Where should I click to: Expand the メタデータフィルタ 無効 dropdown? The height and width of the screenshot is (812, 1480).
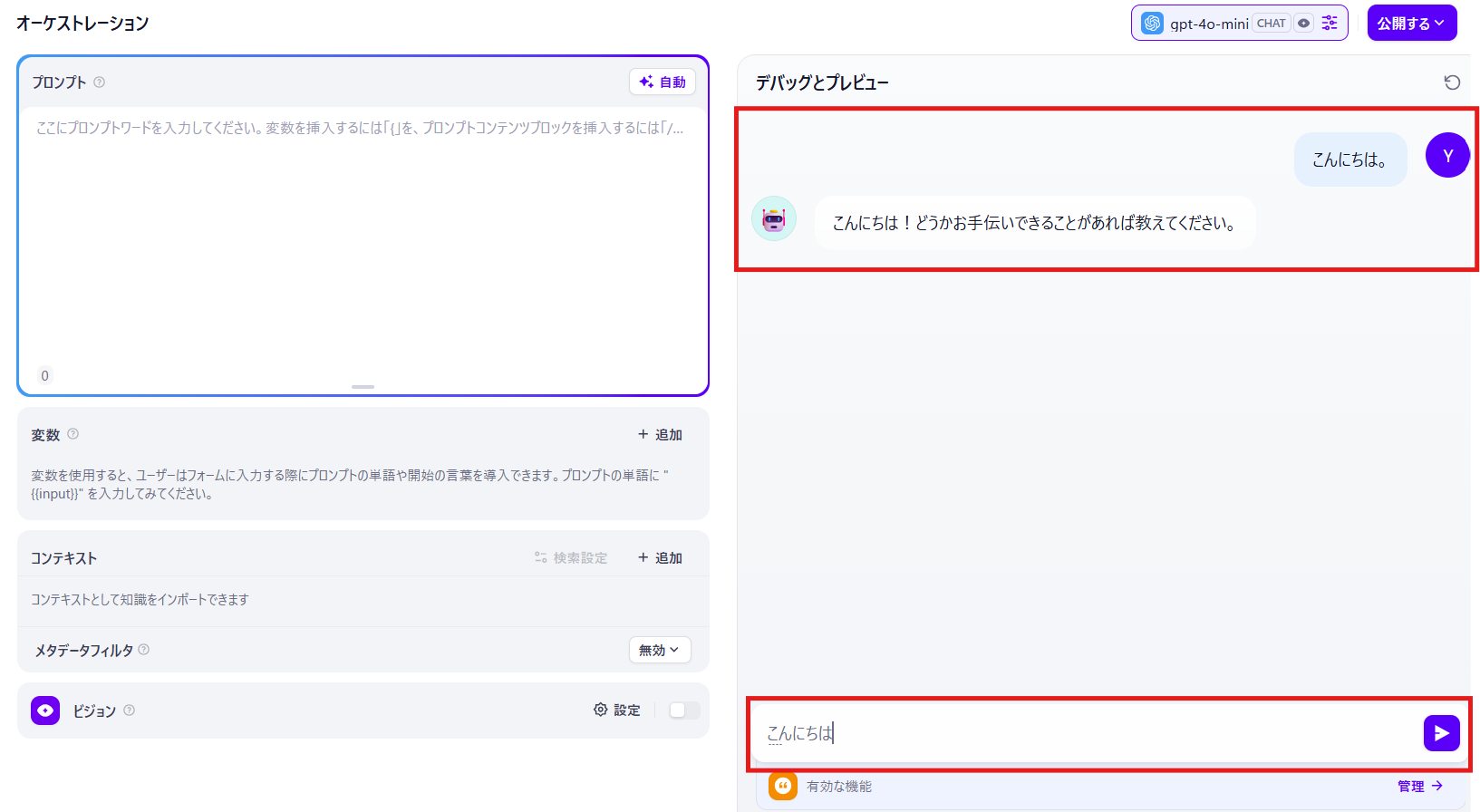click(659, 650)
